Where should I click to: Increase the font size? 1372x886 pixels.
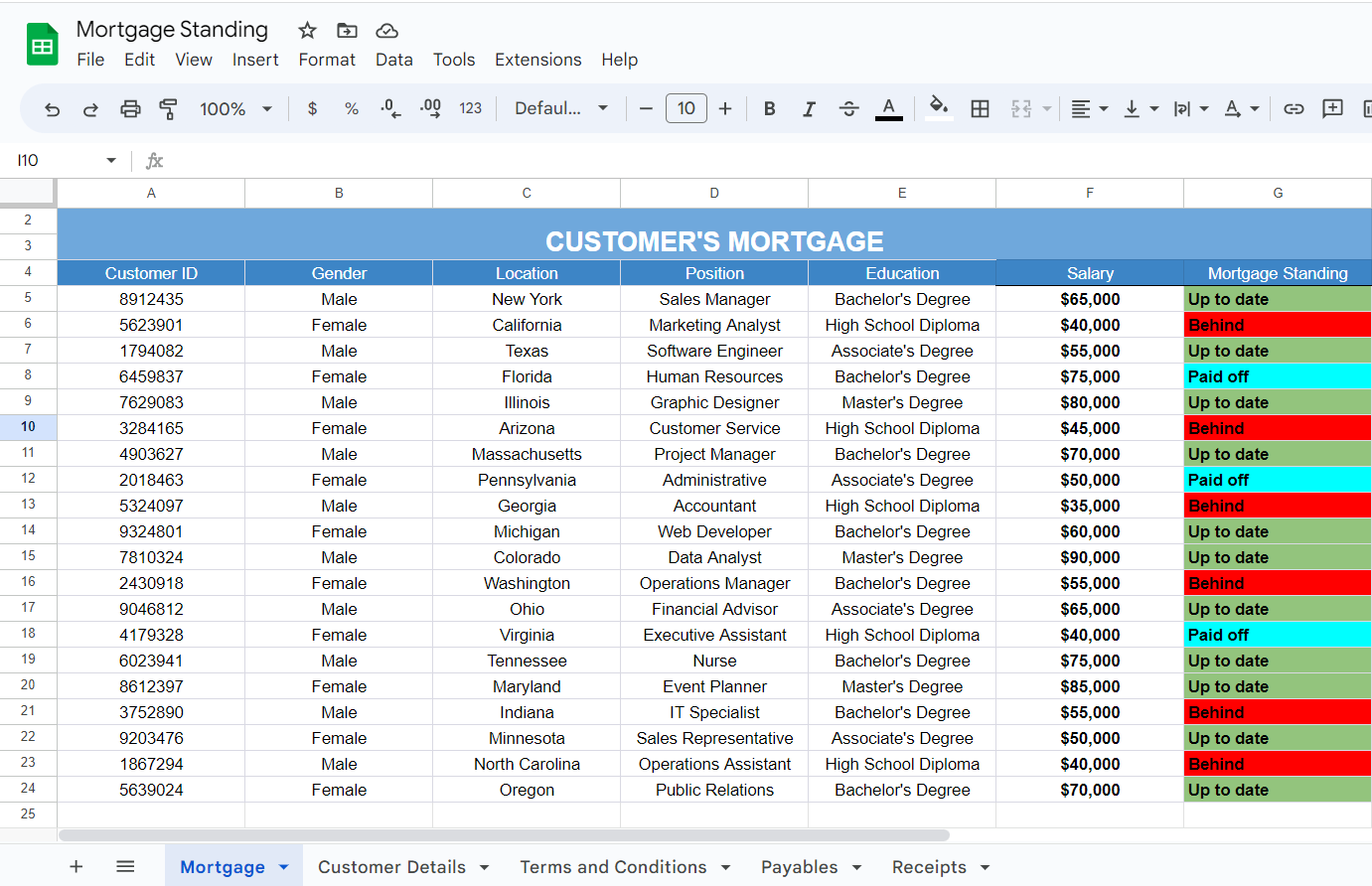(x=725, y=108)
